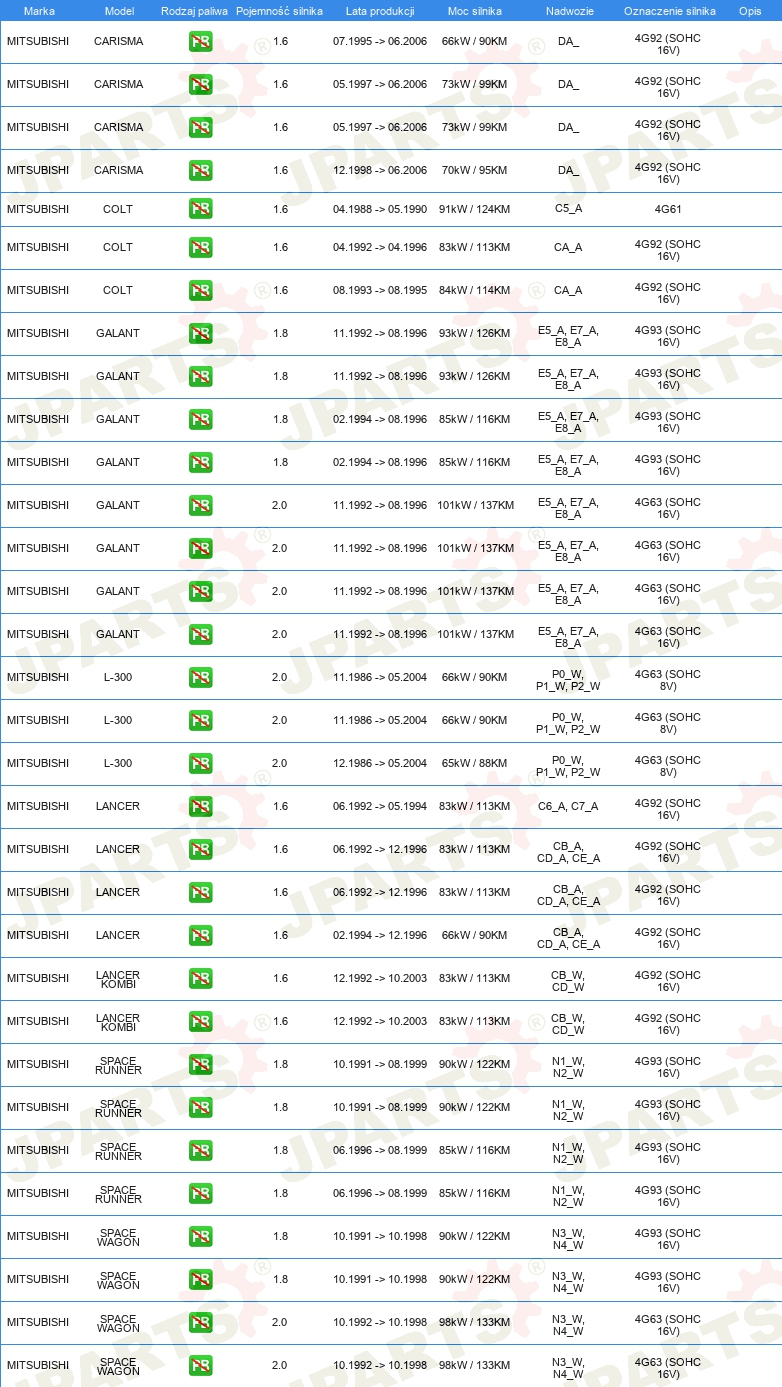Click the Opis column header
Screen dimensions: 782x1387
click(750, 11)
